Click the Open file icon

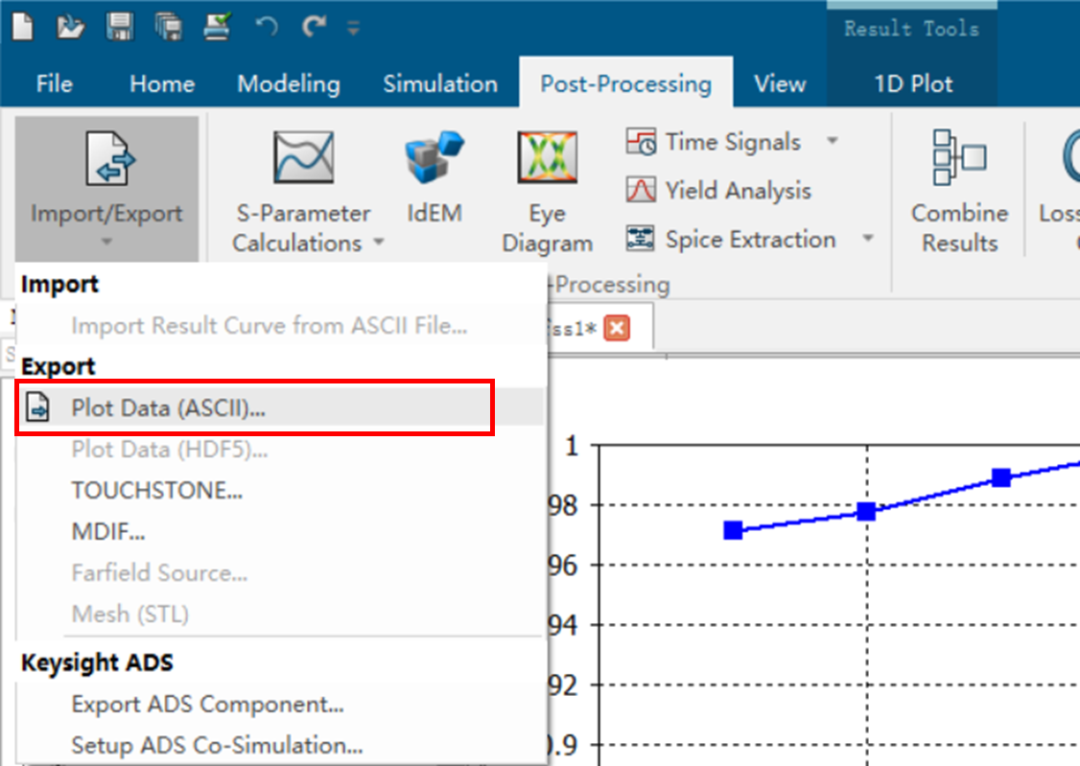pyautogui.click(x=70, y=28)
